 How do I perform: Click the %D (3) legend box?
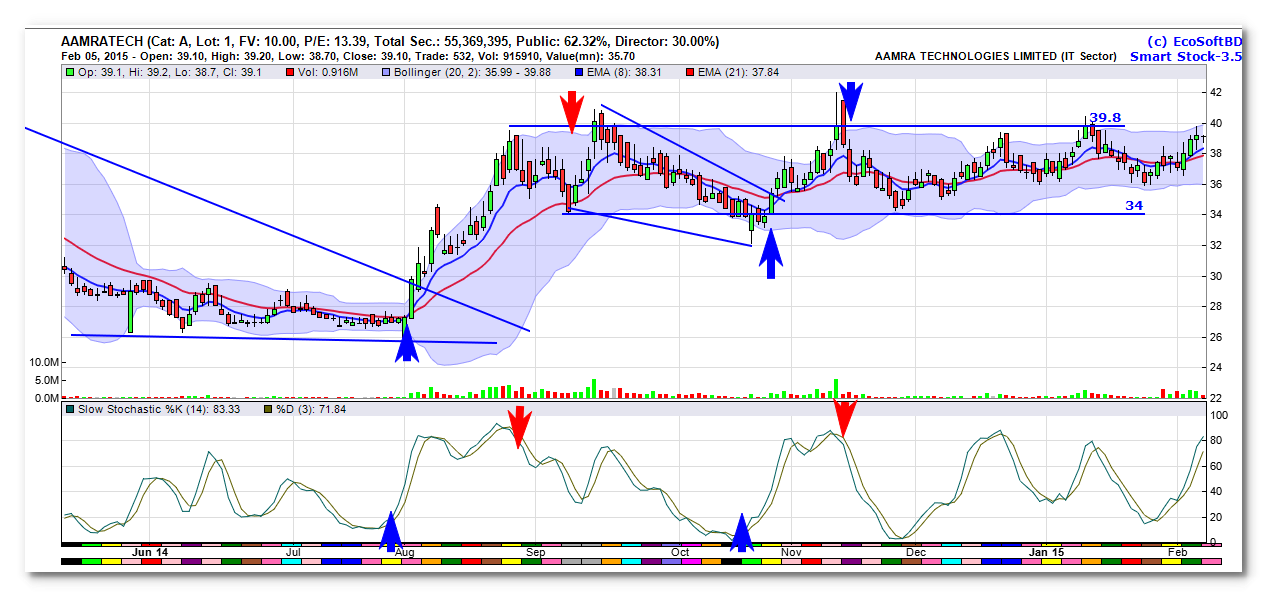[x=268, y=410]
